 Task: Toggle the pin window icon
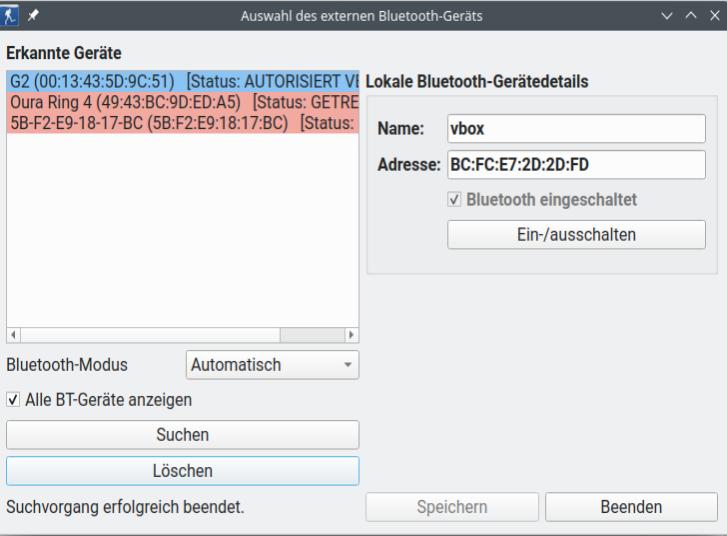pos(33,16)
